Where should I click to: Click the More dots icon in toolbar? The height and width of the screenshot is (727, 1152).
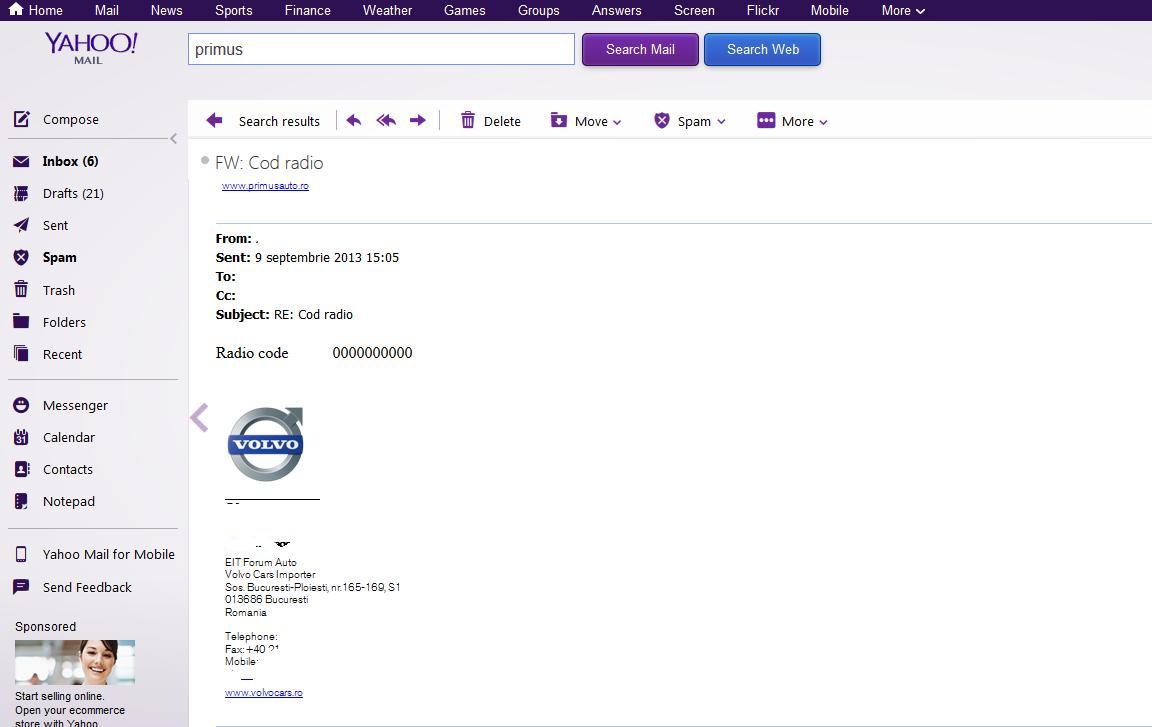(x=766, y=120)
